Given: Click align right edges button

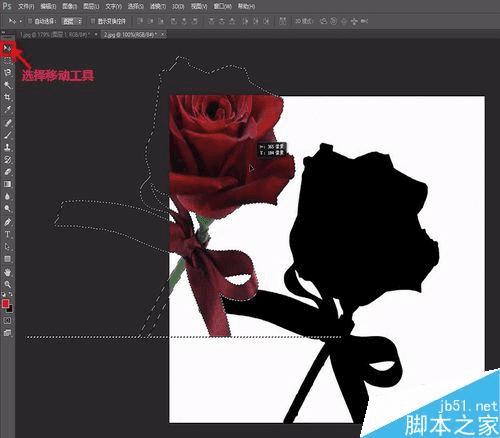Looking at the screenshot, I should point(195,21).
